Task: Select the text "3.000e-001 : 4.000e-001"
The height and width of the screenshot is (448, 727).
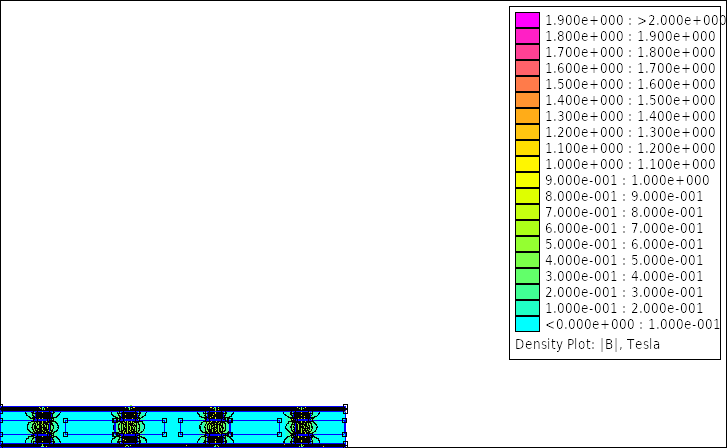Action: click(x=624, y=276)
